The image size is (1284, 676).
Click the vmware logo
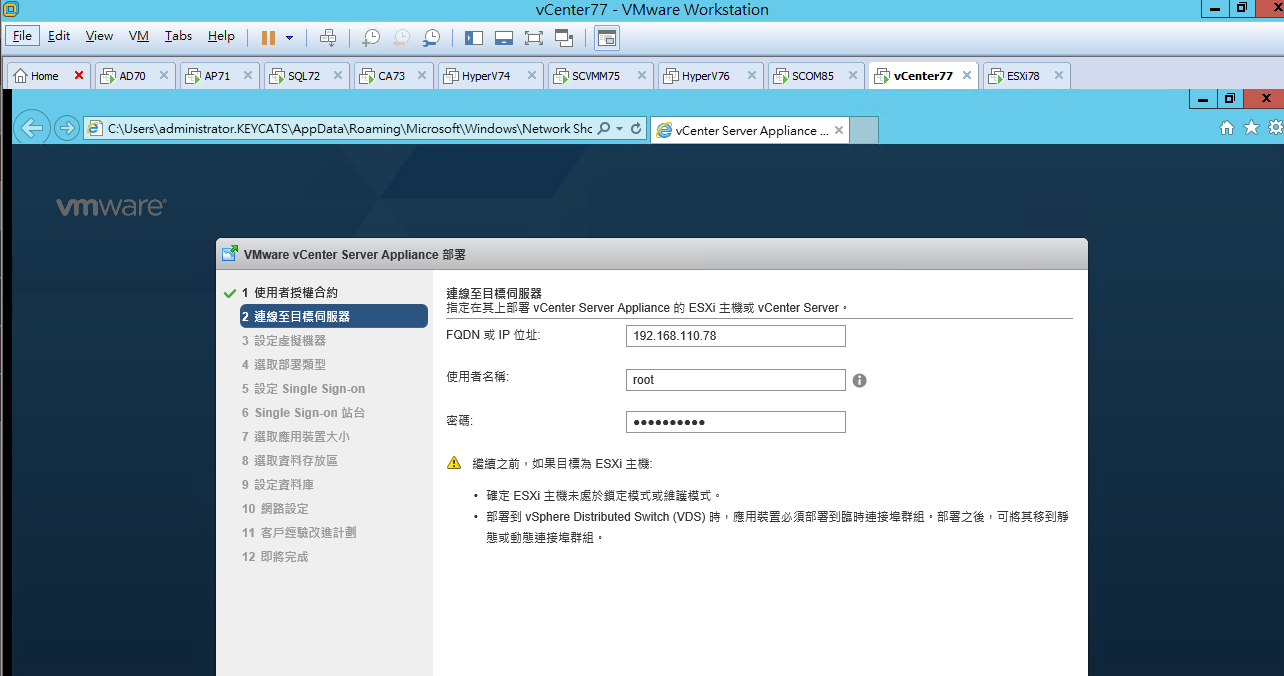click(x=111, y=207)
